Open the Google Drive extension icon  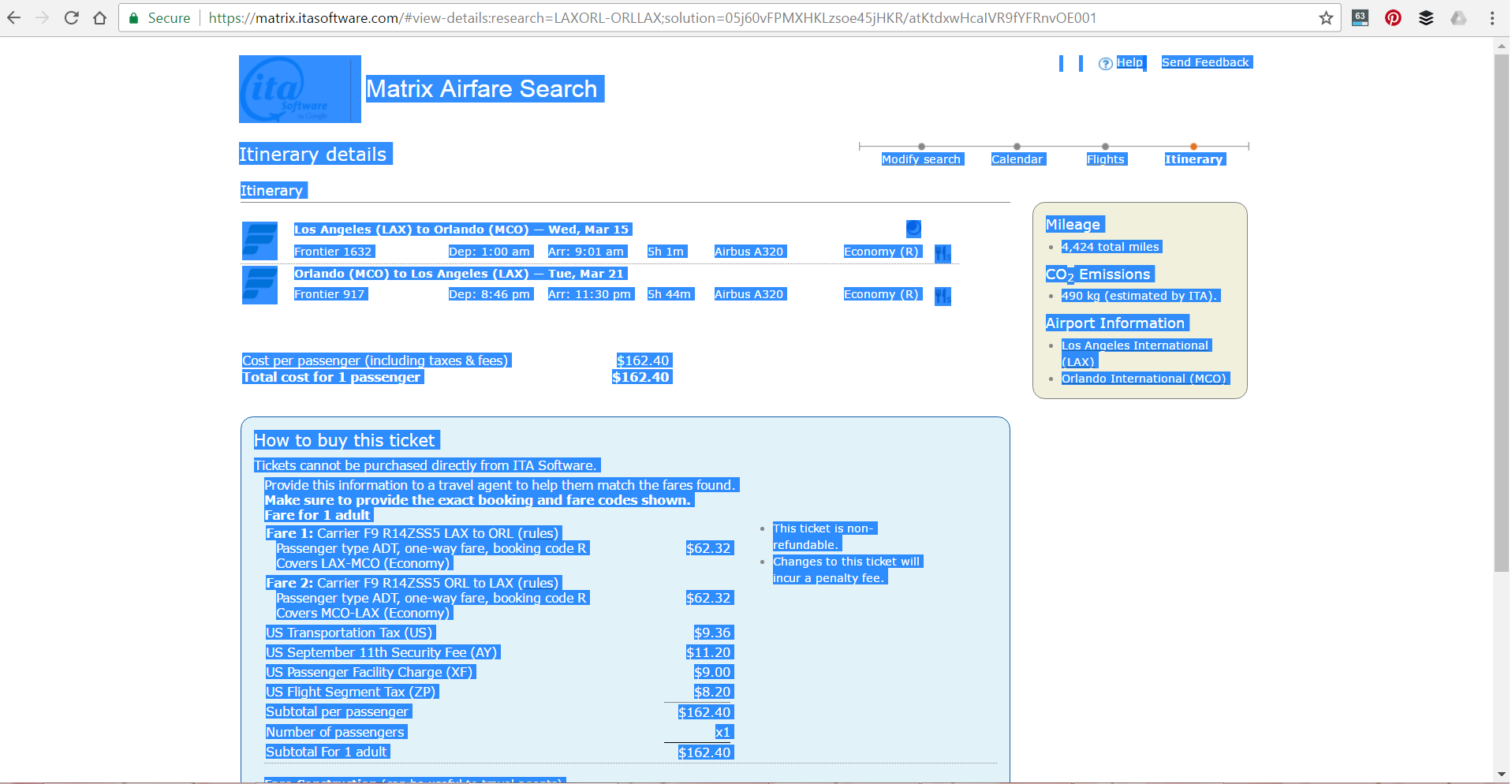(x=1459, y=17)
